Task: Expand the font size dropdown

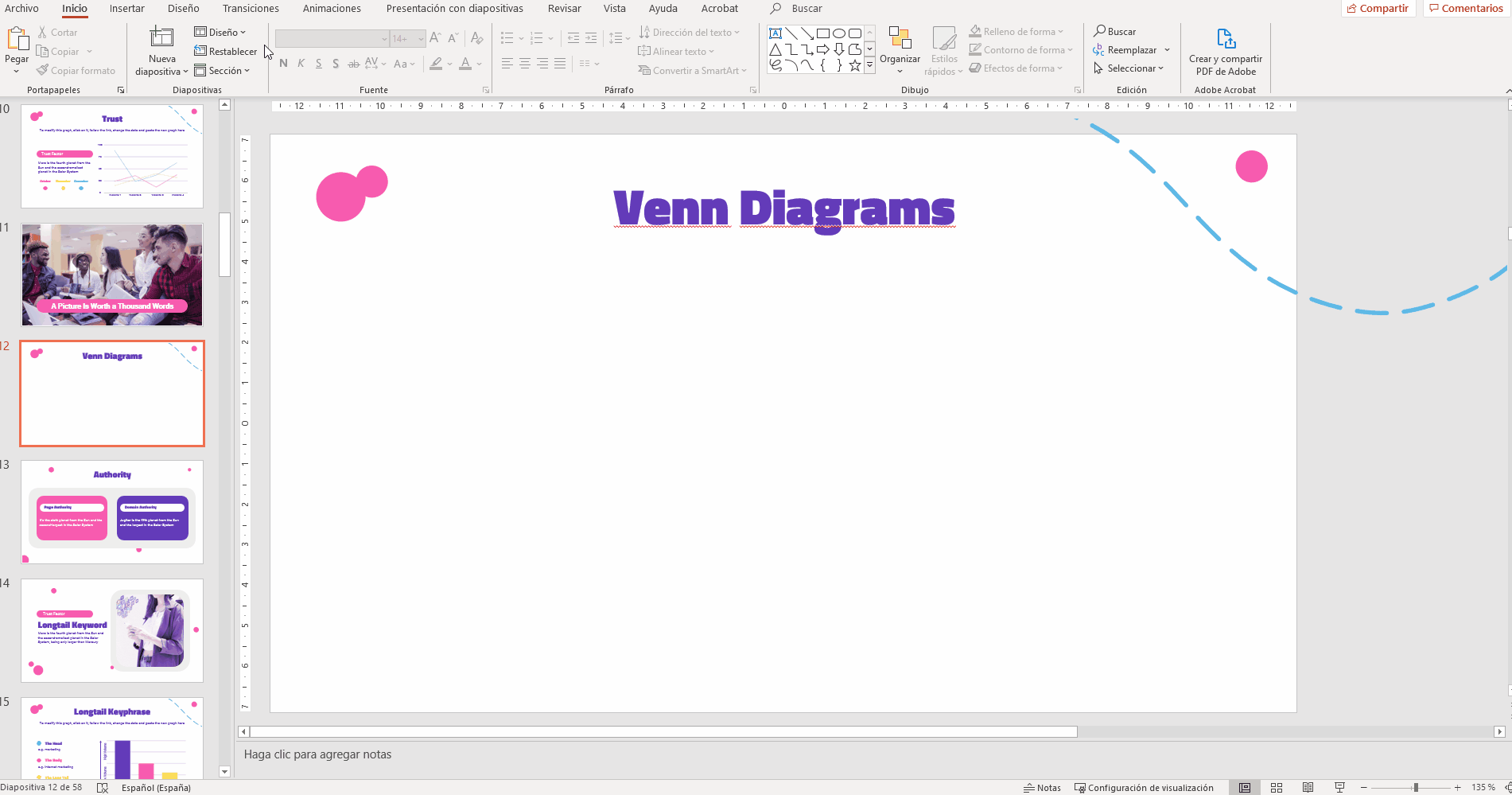Action: [421, 38]
